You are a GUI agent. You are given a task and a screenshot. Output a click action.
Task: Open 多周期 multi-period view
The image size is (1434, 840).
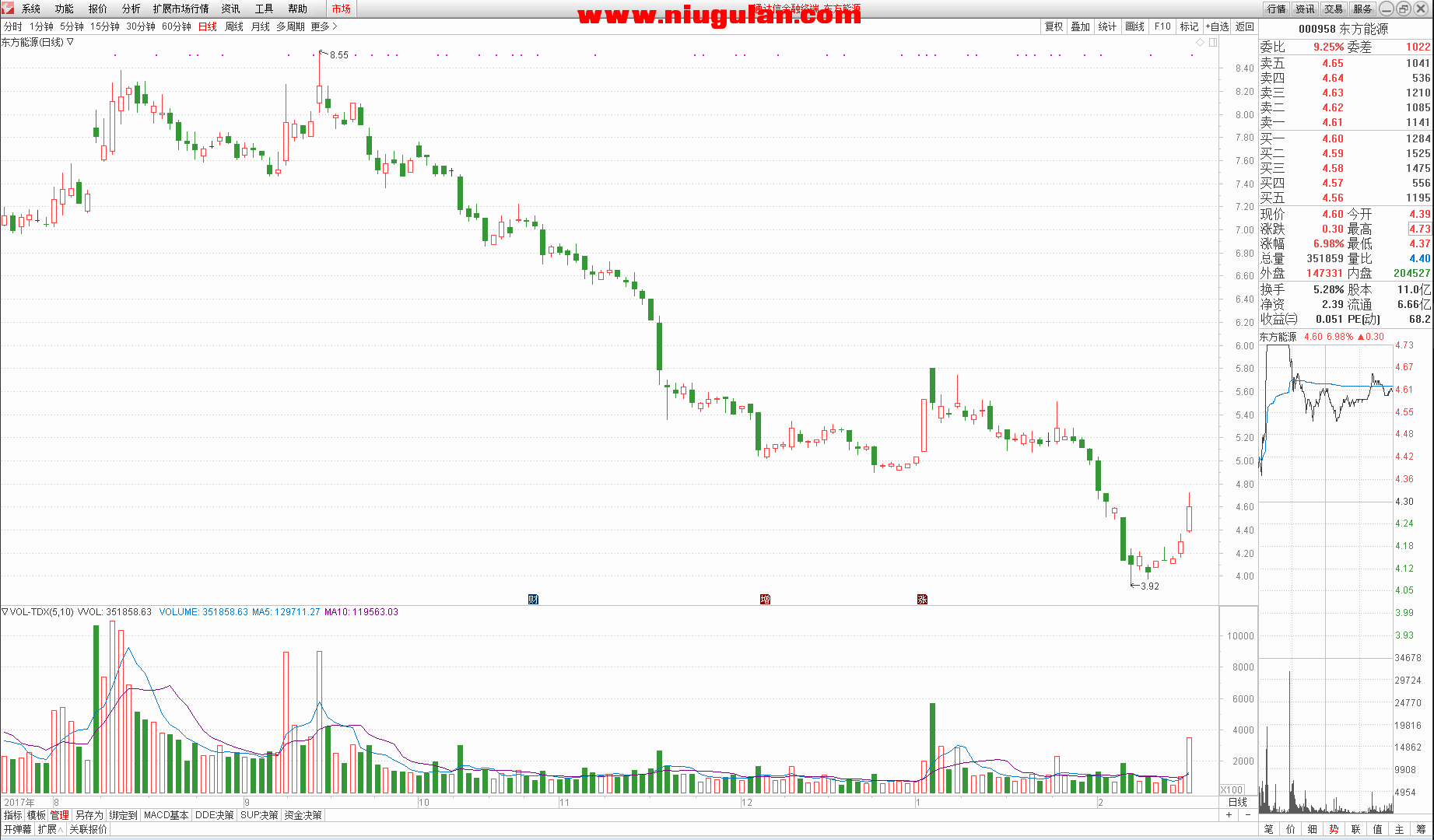(291, 26)
